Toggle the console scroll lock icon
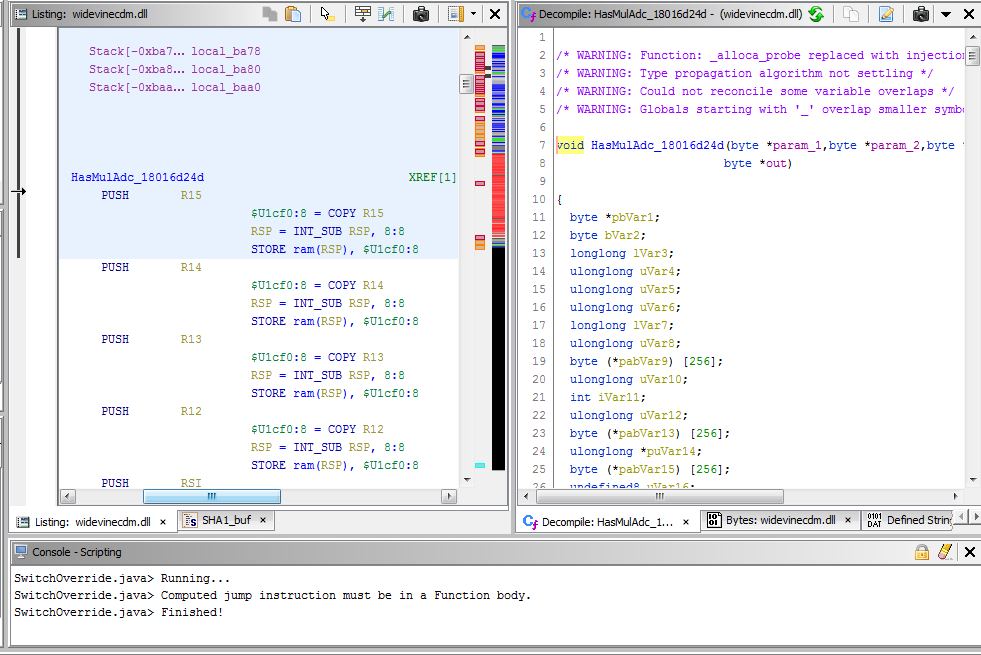The image size is (981, 655). (x=922, y=552)
